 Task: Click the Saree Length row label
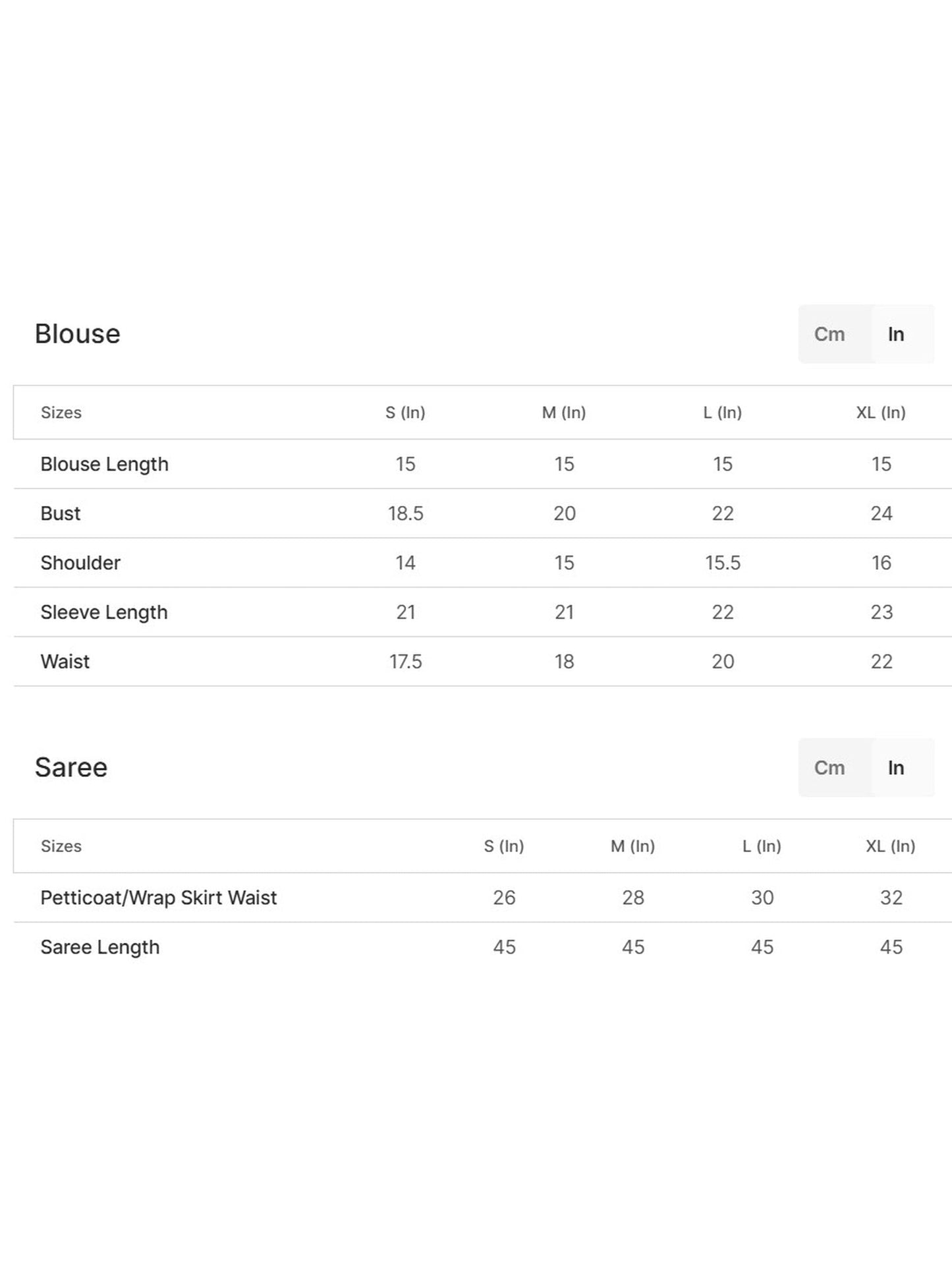click(100, 947)
